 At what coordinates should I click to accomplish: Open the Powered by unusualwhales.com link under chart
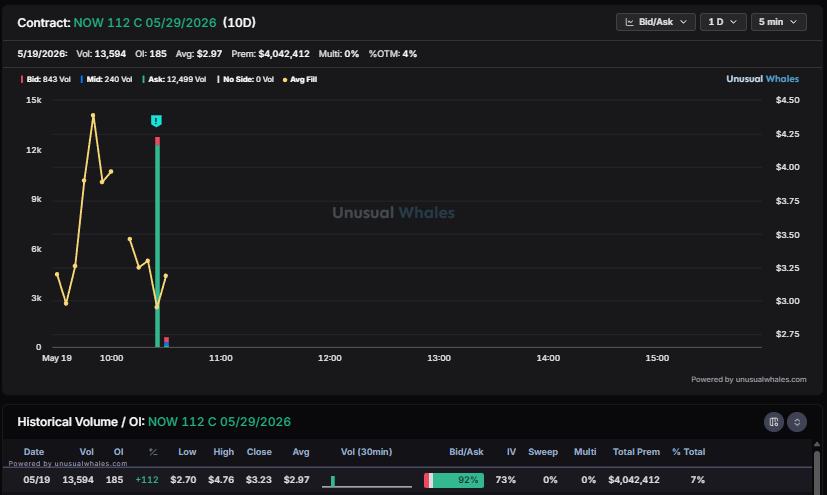pos(748,380)
